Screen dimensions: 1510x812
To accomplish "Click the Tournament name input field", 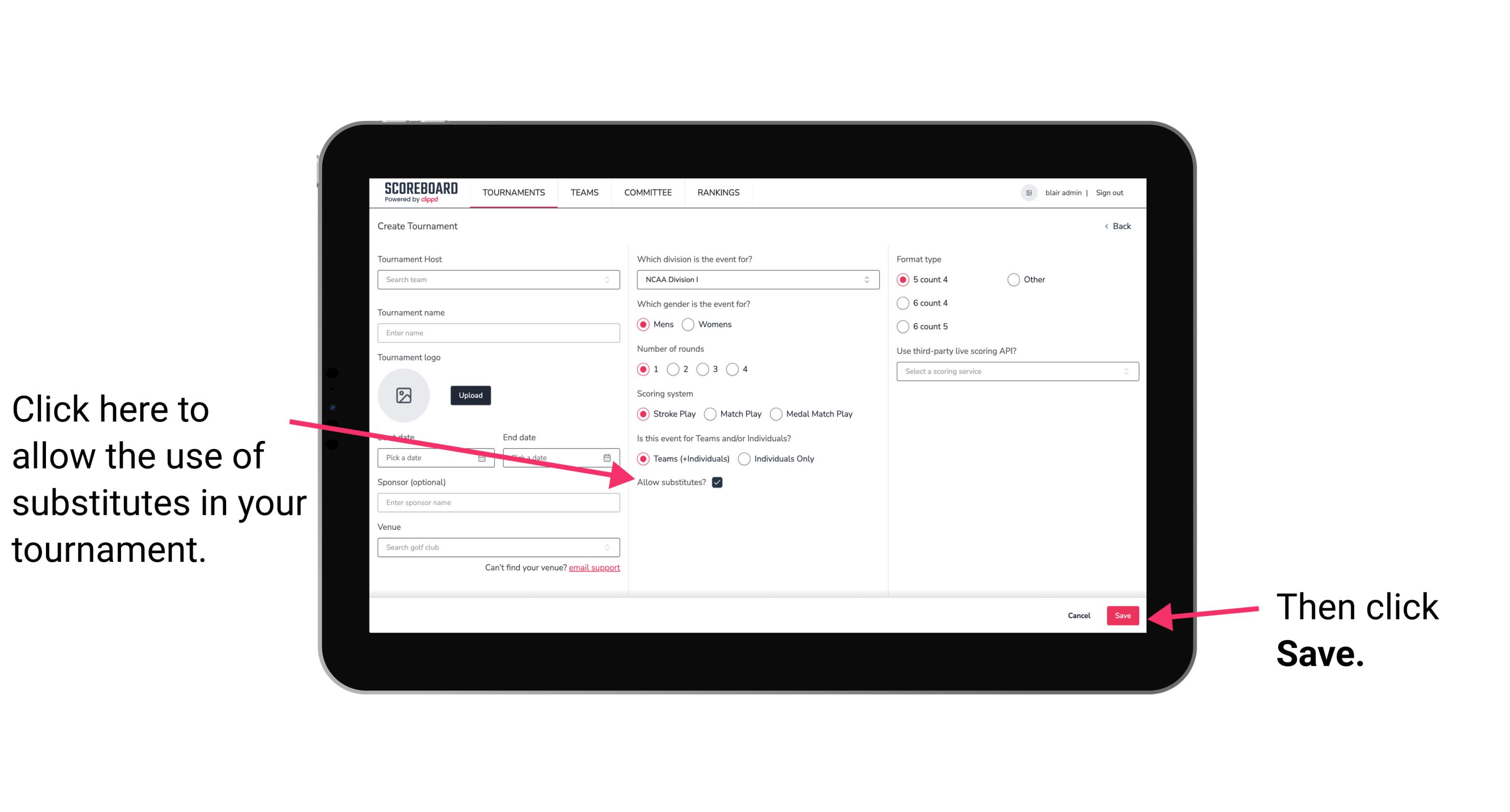I will click(x=499, y=333).
